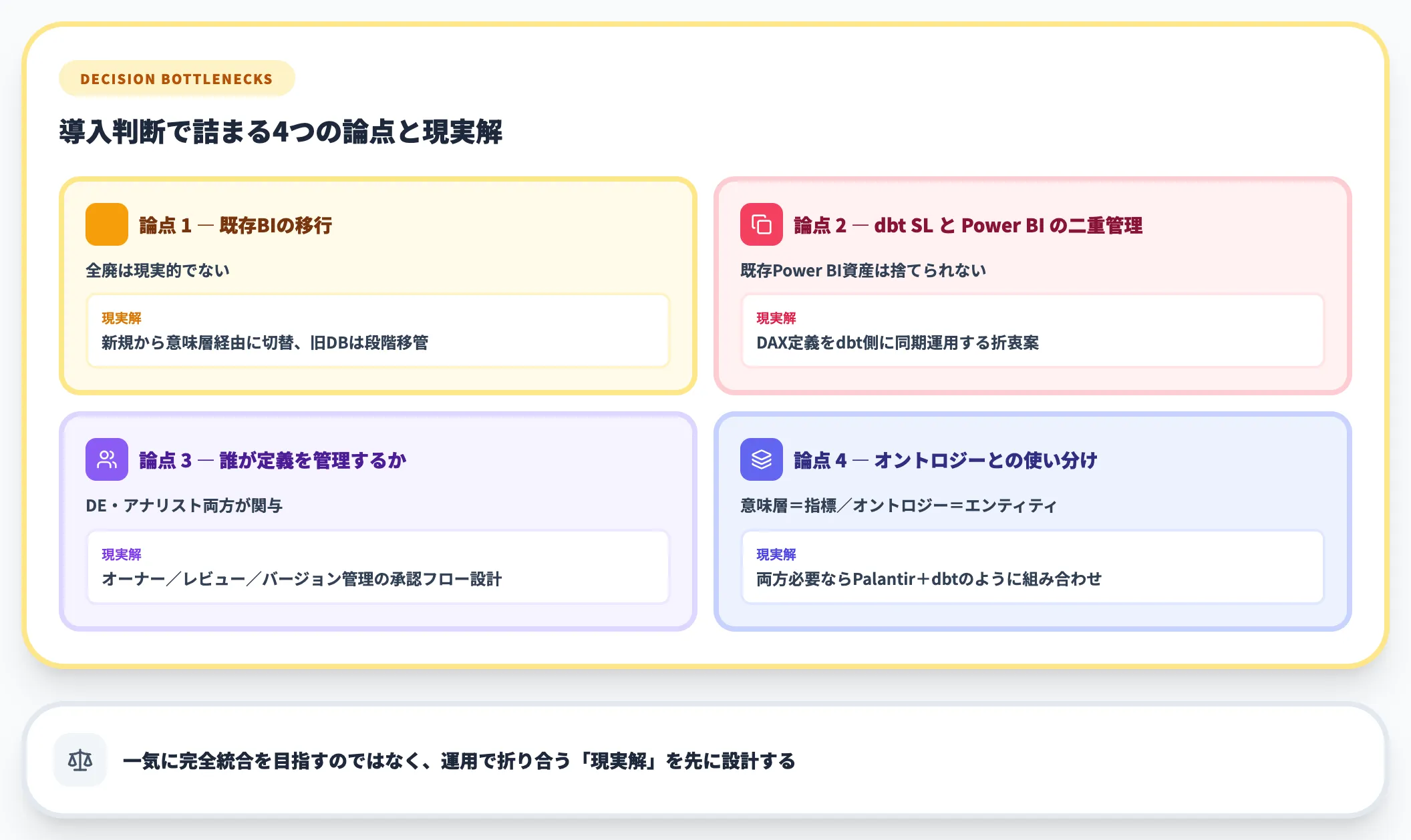This screenshot has width=1411, height=840.
Task: Click the 現実解 label in the blue card
Action: pos(777,554)
